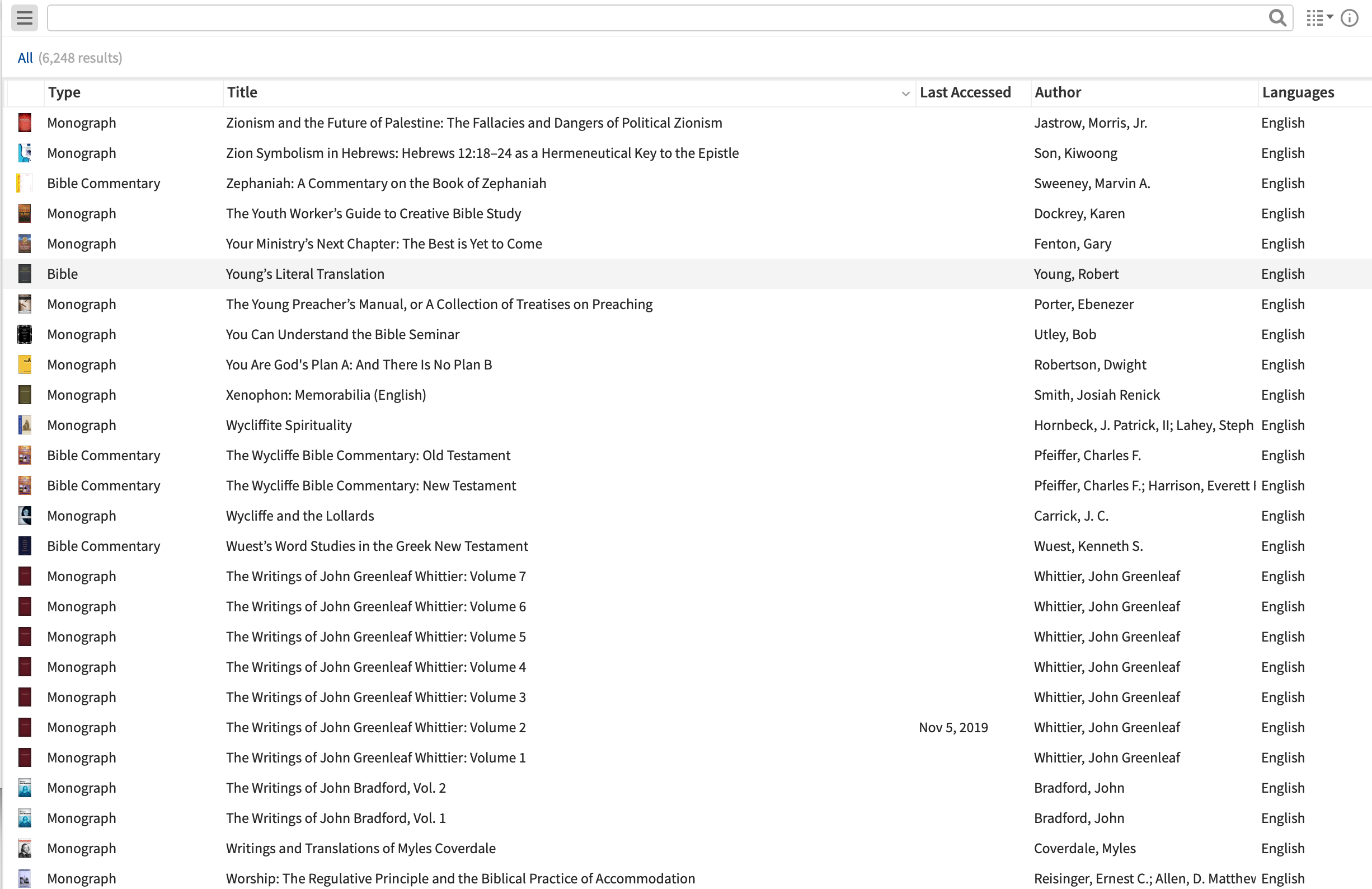The image size is (1372, 889).
Task: Sort by the Type column header
Action: click(64, 92)
